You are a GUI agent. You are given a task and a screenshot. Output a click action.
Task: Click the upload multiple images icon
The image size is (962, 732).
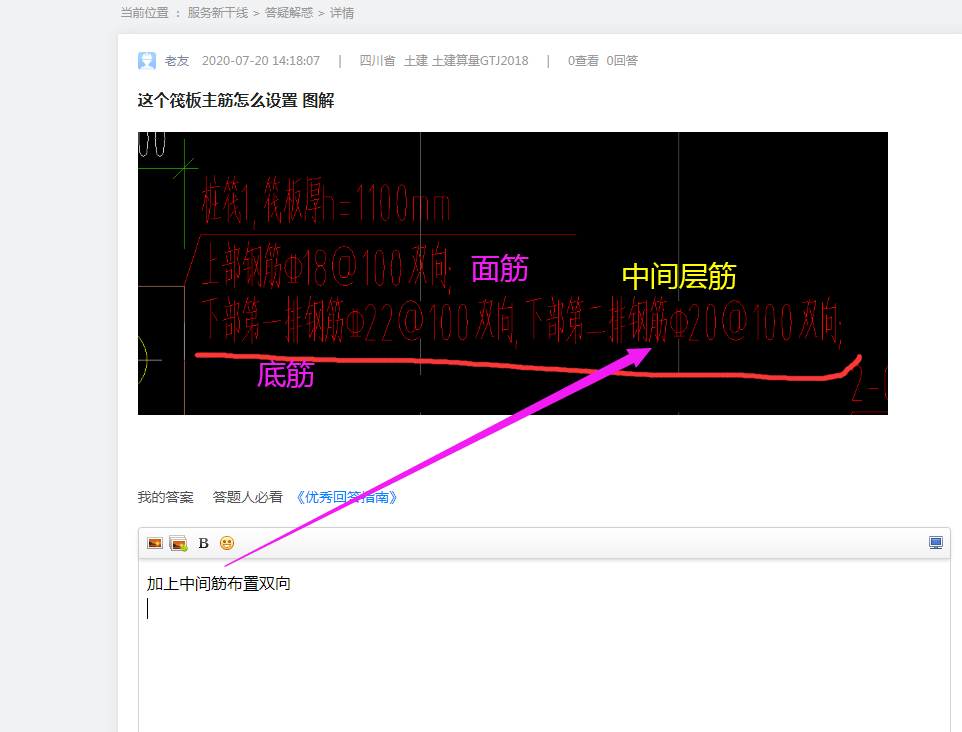179,544
